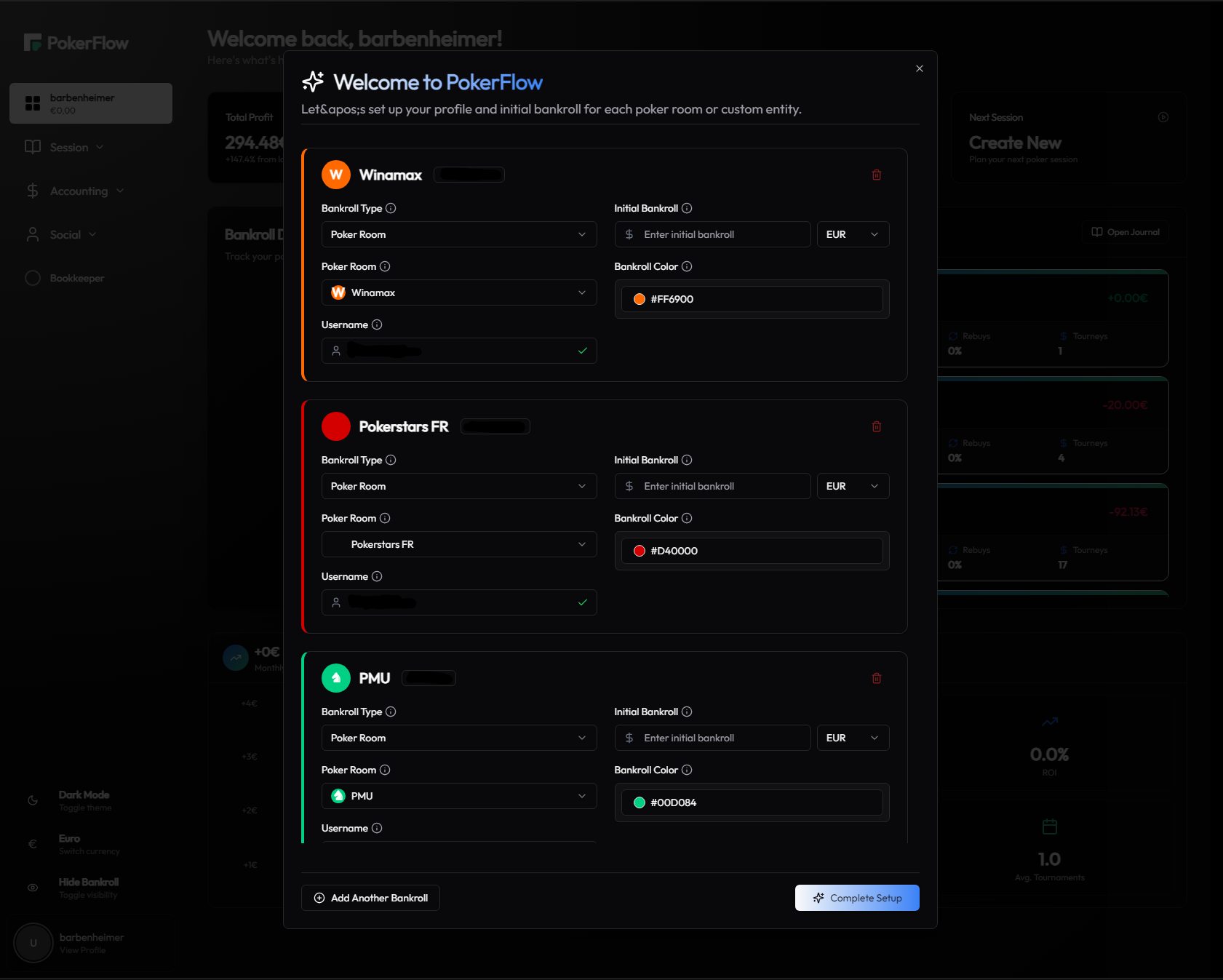Open Pokerstars FR Poker Room dropdown
The width and height of the screenshot is (1223, 980).
(459, 544)
